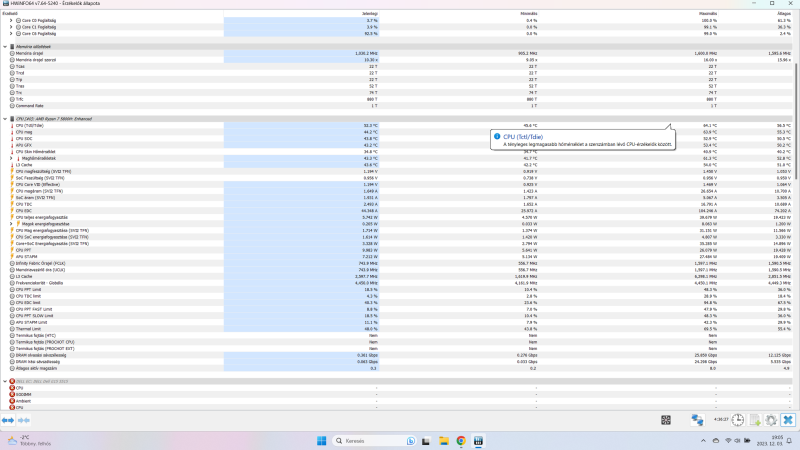Click the taskbar clock and date
This screenshot has width=800, height=450.
click(771, 441)
